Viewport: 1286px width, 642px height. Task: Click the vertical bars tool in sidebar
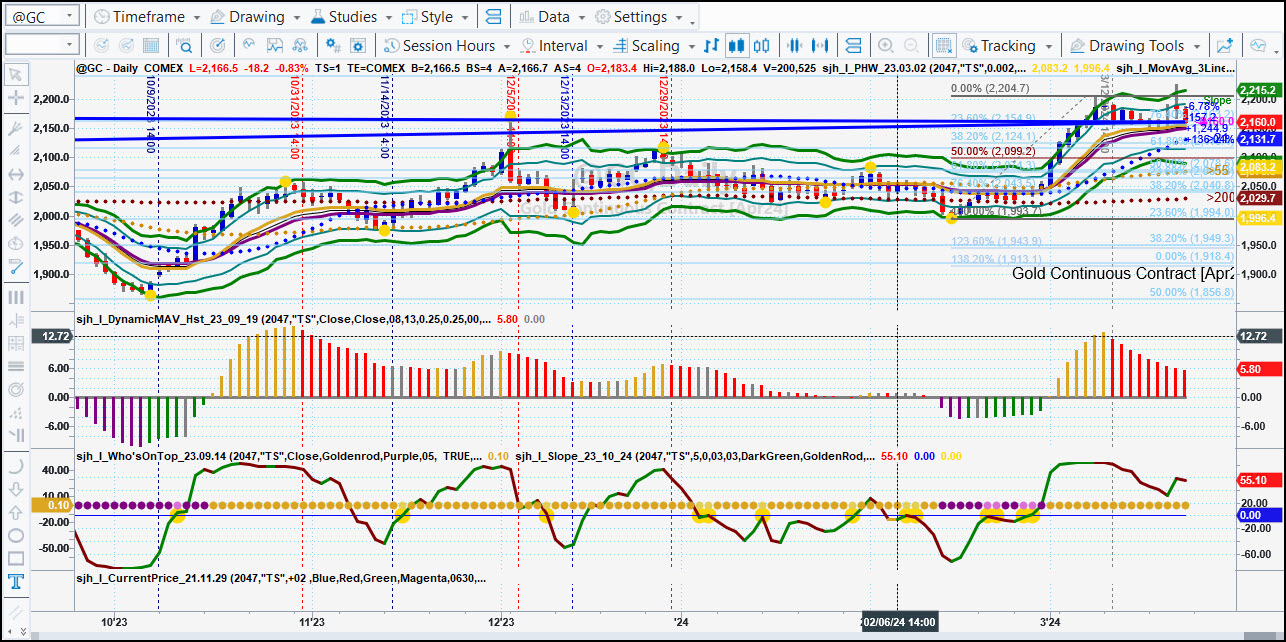[x=16, y=297]
